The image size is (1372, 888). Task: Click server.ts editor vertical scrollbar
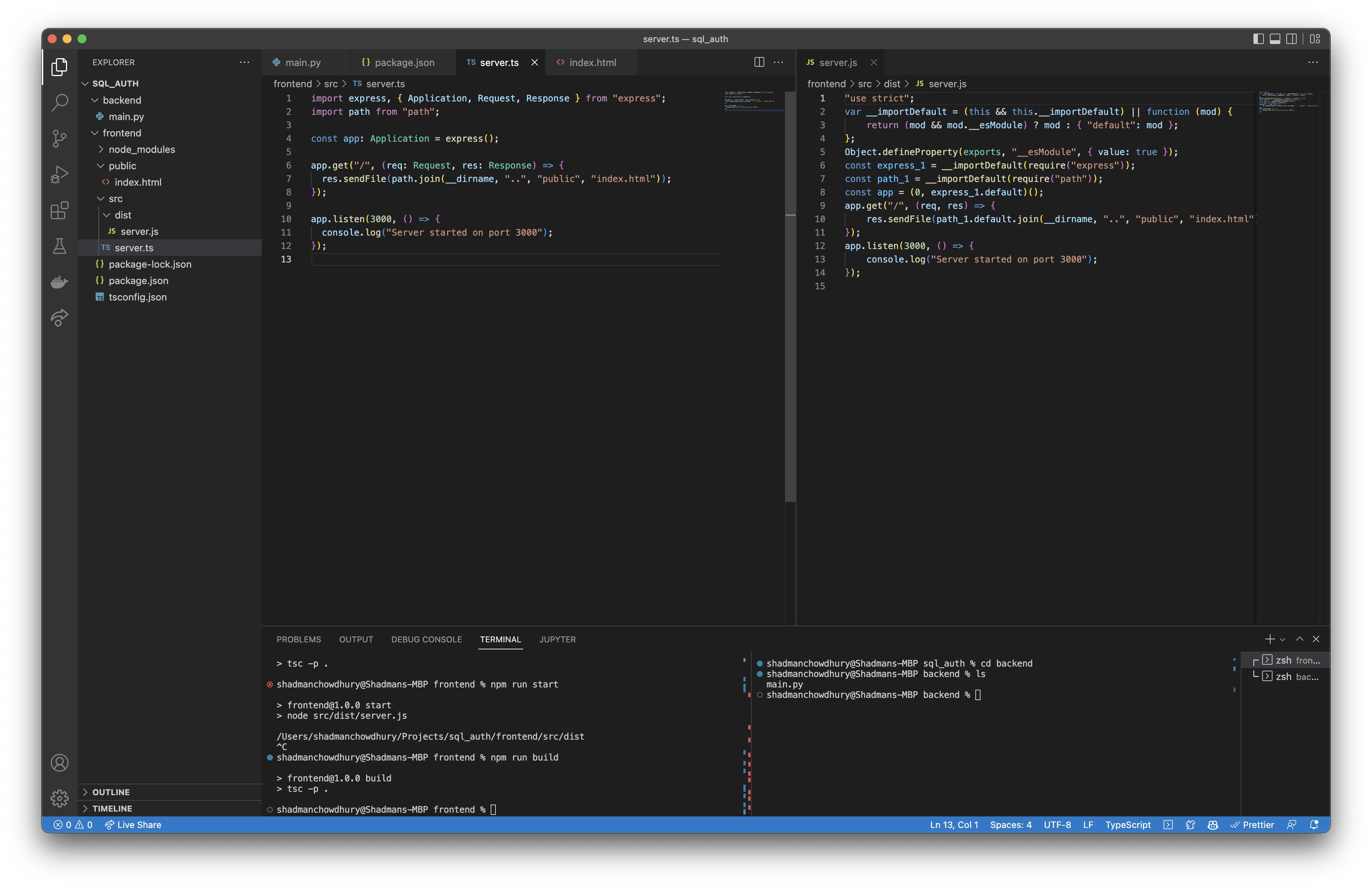pos(790,297)
